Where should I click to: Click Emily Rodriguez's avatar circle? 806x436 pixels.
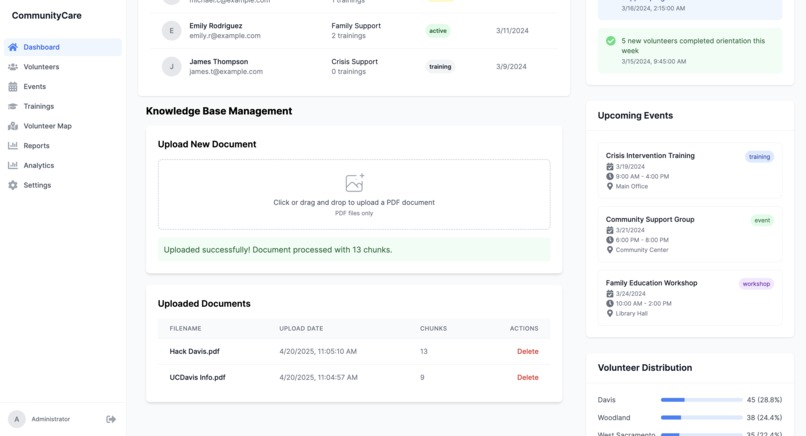tap(172, 31)
